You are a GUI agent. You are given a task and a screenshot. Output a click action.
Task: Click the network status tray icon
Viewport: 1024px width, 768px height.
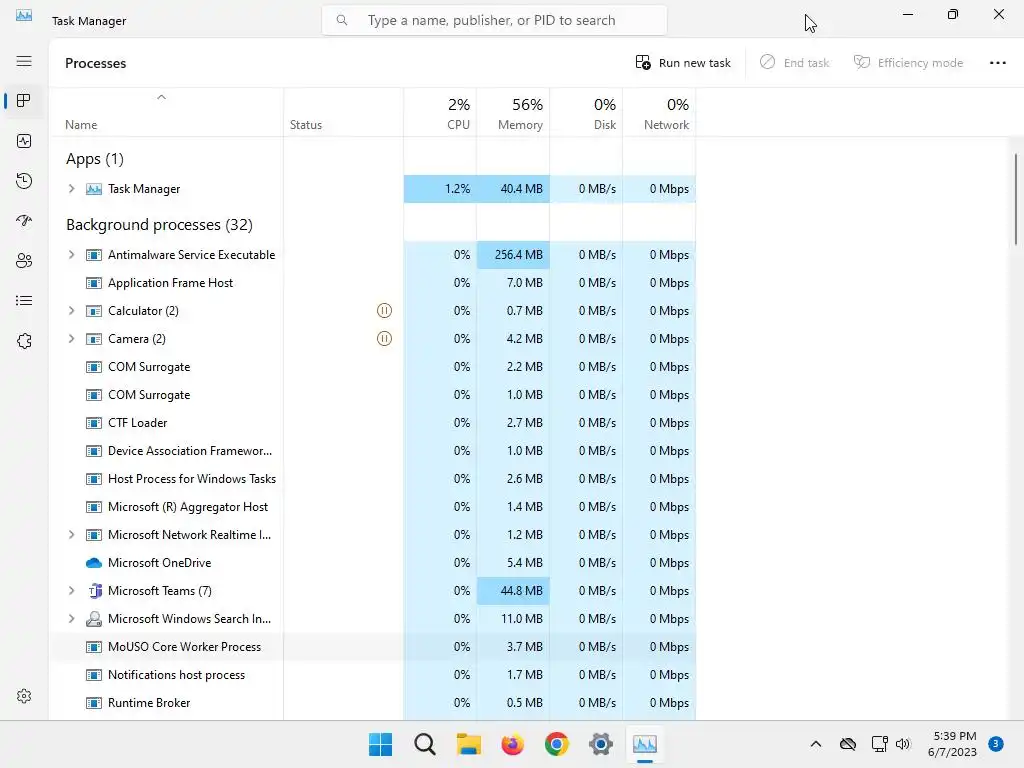click(879, 744)
